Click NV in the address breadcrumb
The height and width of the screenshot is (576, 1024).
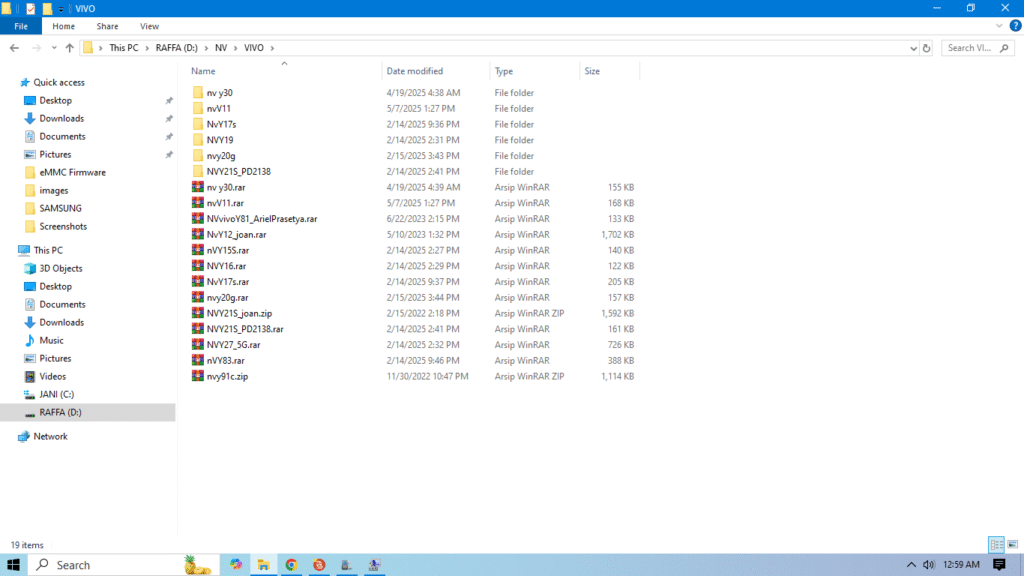[221, 48]
